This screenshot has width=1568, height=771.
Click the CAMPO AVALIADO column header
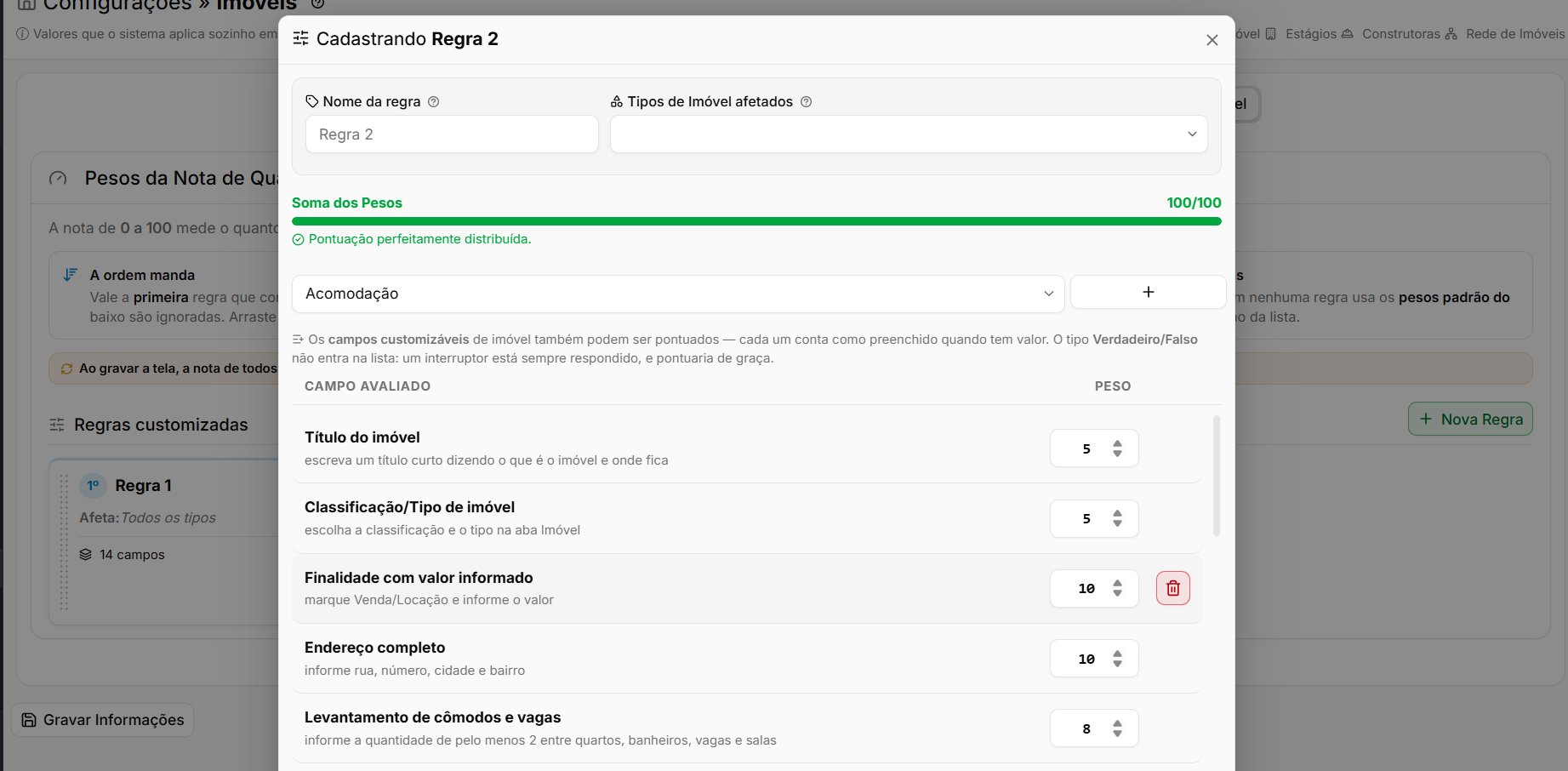click(x=368, y=386)
